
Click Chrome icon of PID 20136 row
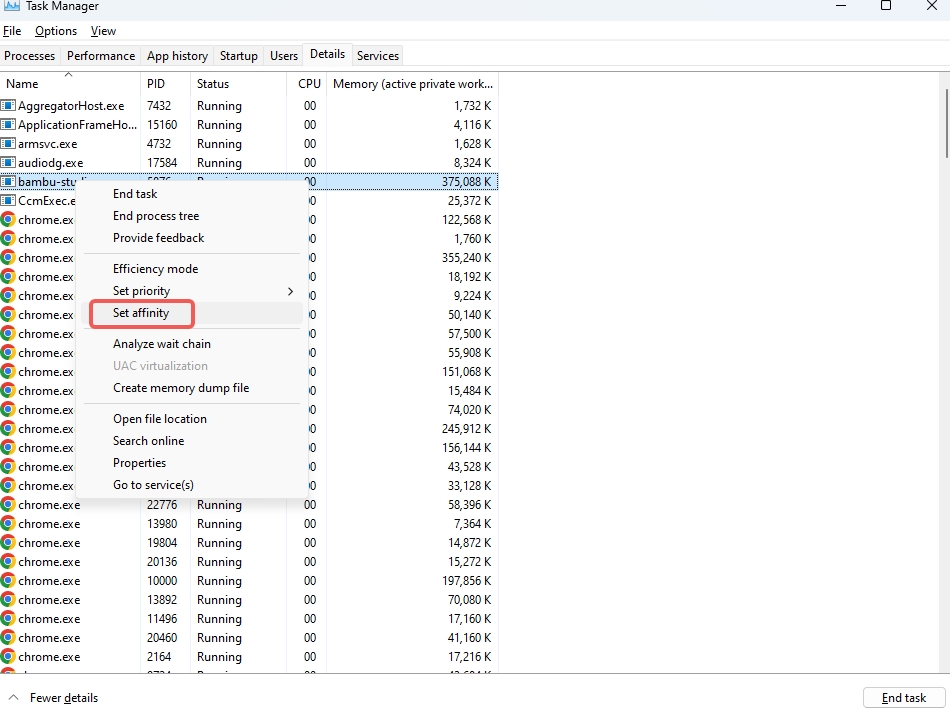(8, 562)
